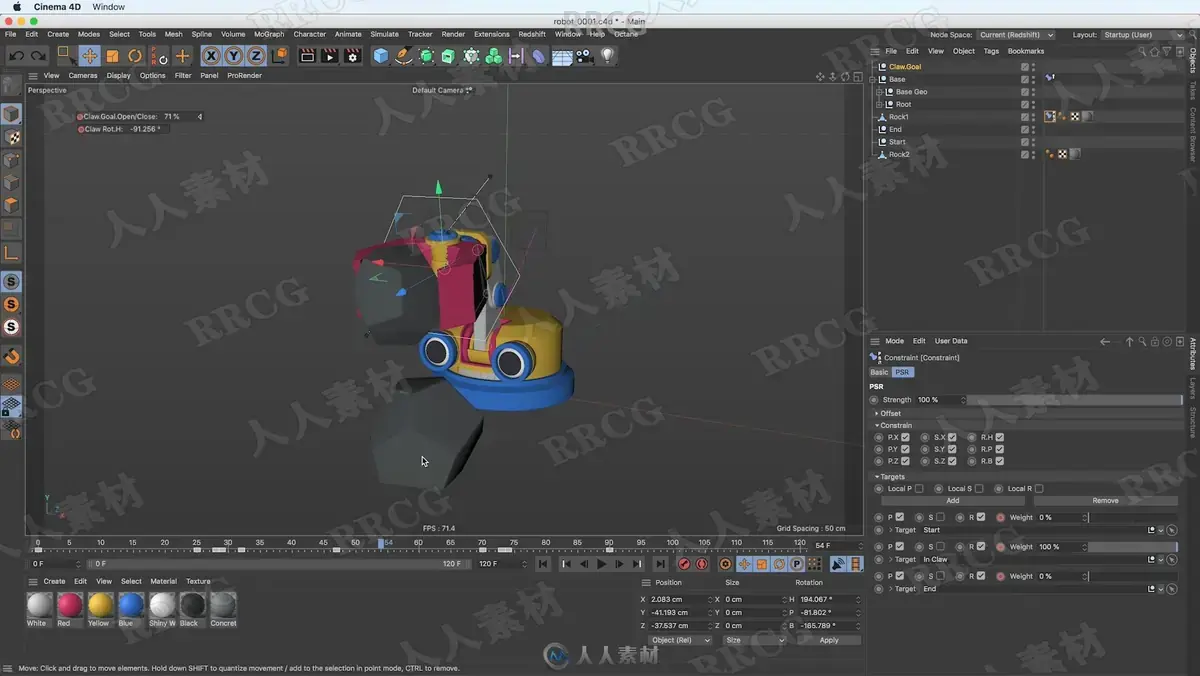This screenshot has width=1200, height=676.
Task: Switch the coordinate system icon
Action: point(279,56)
